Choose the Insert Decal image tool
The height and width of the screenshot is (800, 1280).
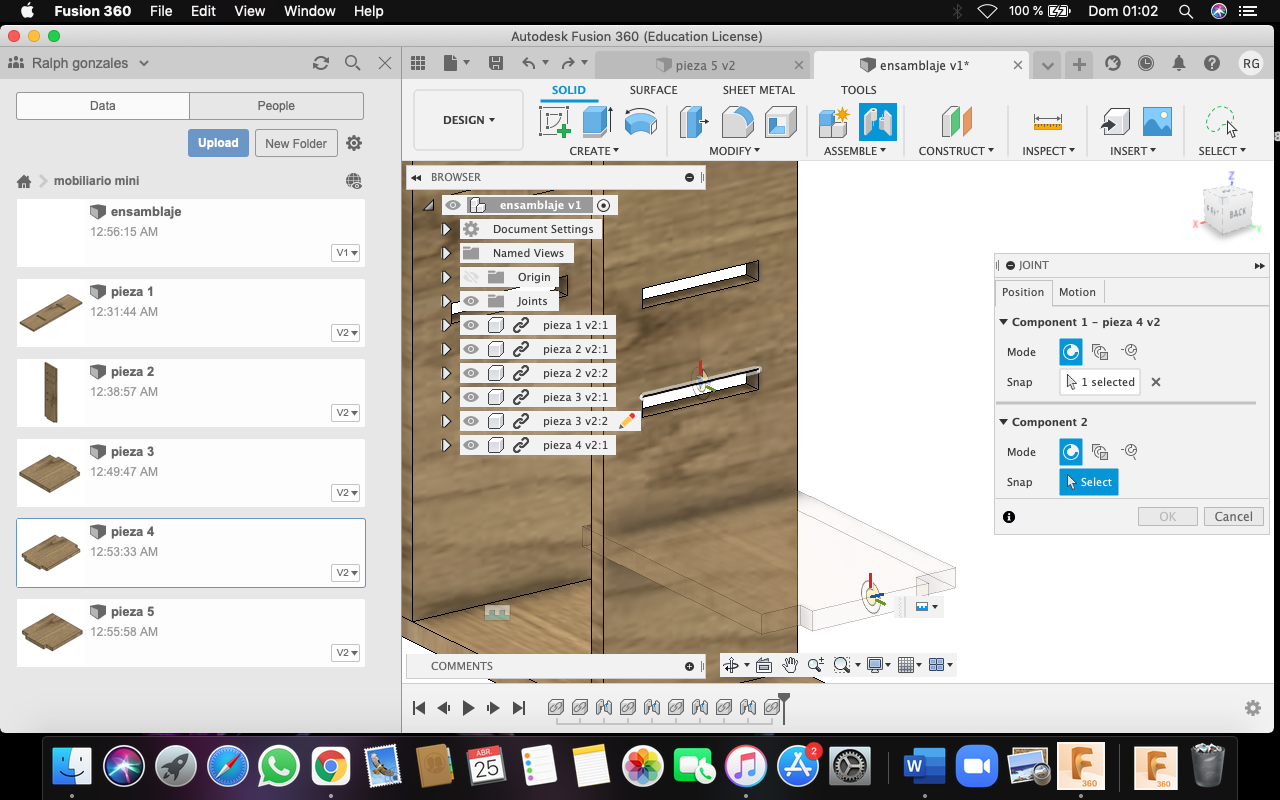tap(1157, 122)
